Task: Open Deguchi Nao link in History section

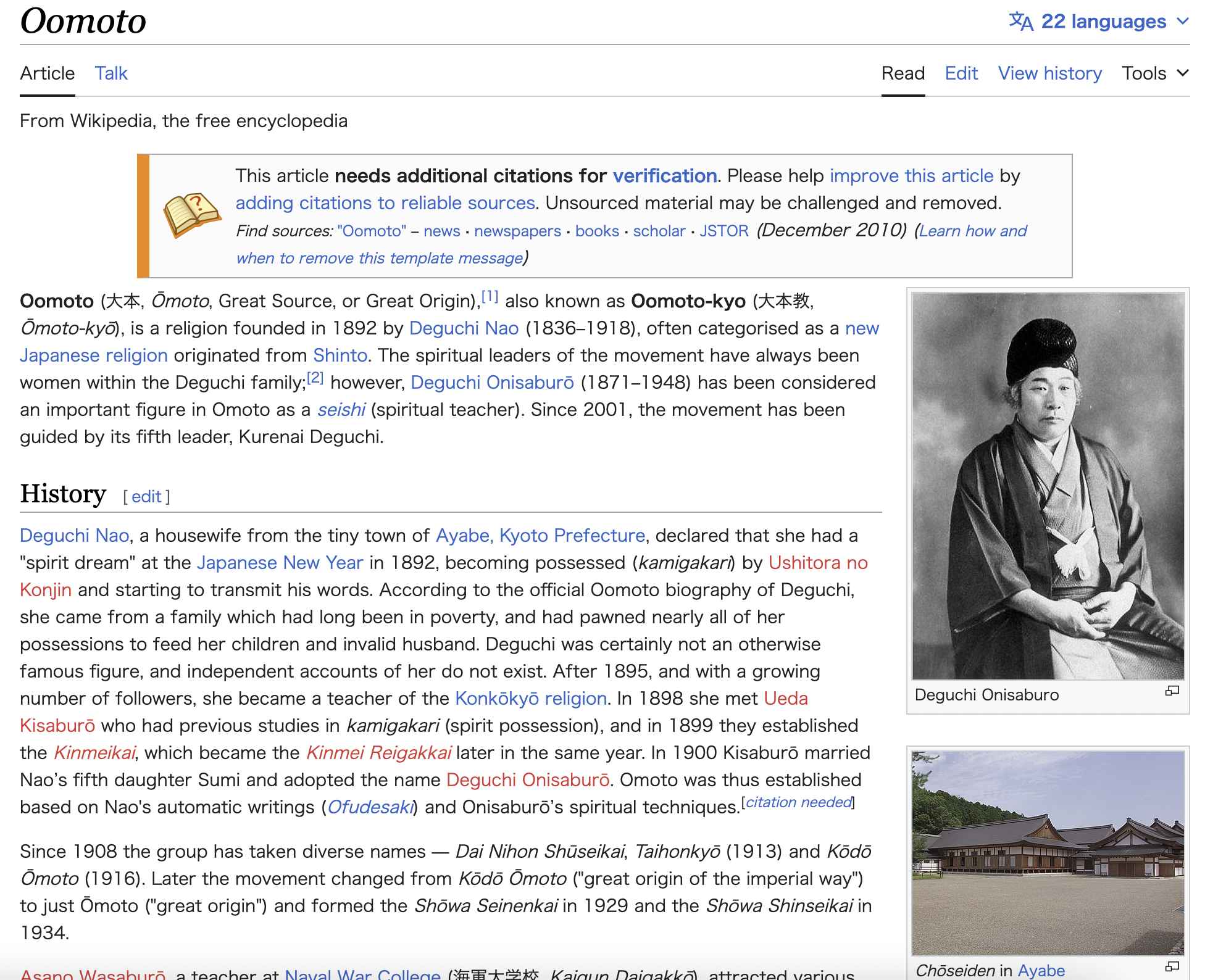Action: [74, 536]
